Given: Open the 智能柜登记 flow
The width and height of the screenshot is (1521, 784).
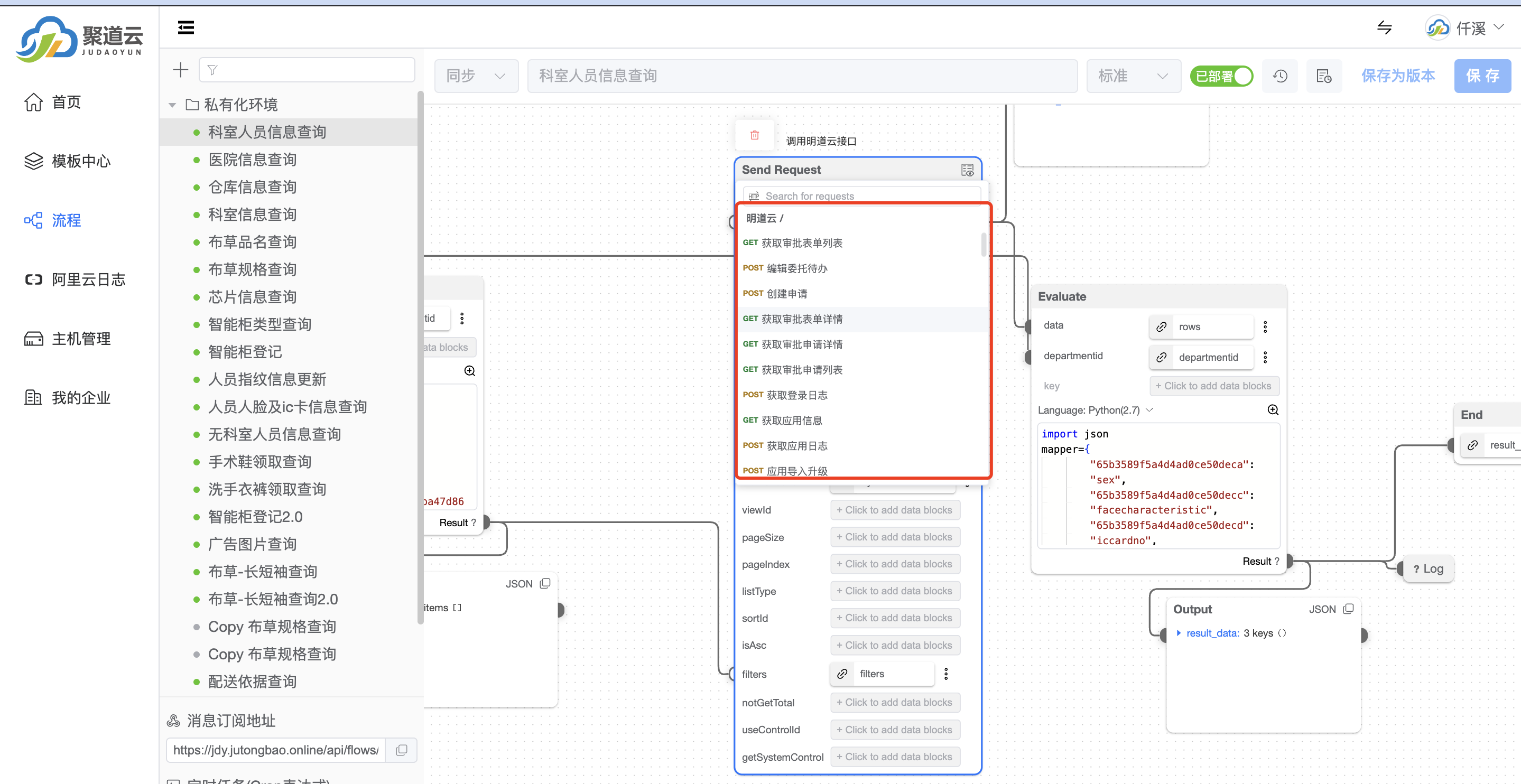Looking at the screenshot, I should 245,352.
